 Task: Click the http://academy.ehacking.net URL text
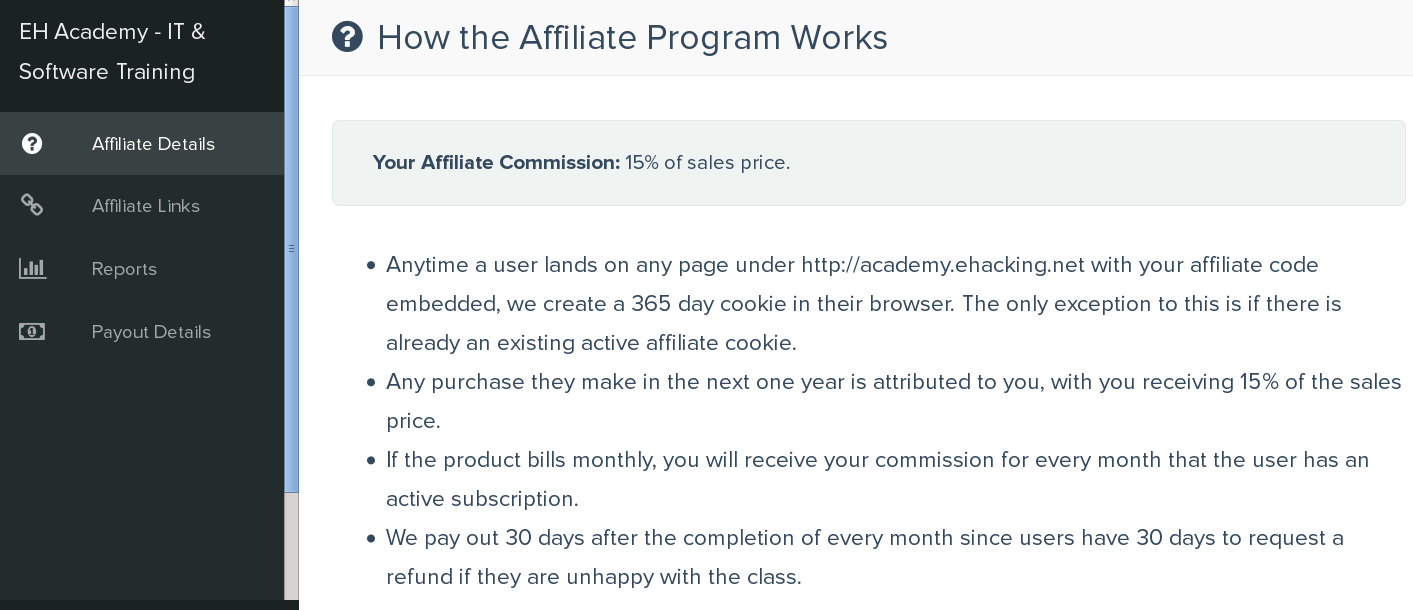point(942,265)
